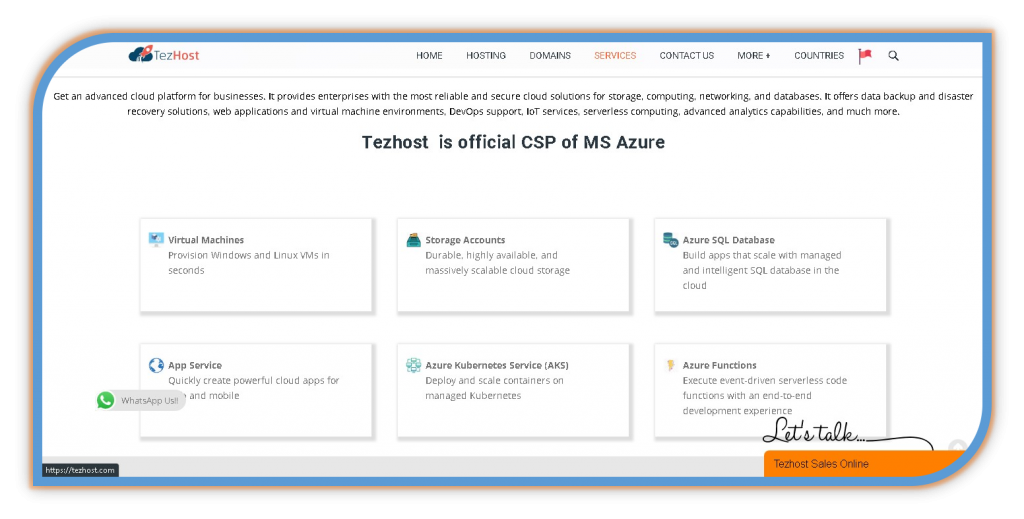This screenshot has width=1024, height=519.
Task: Click the Virtual Machines monitor icon
Action: [156, 240]
